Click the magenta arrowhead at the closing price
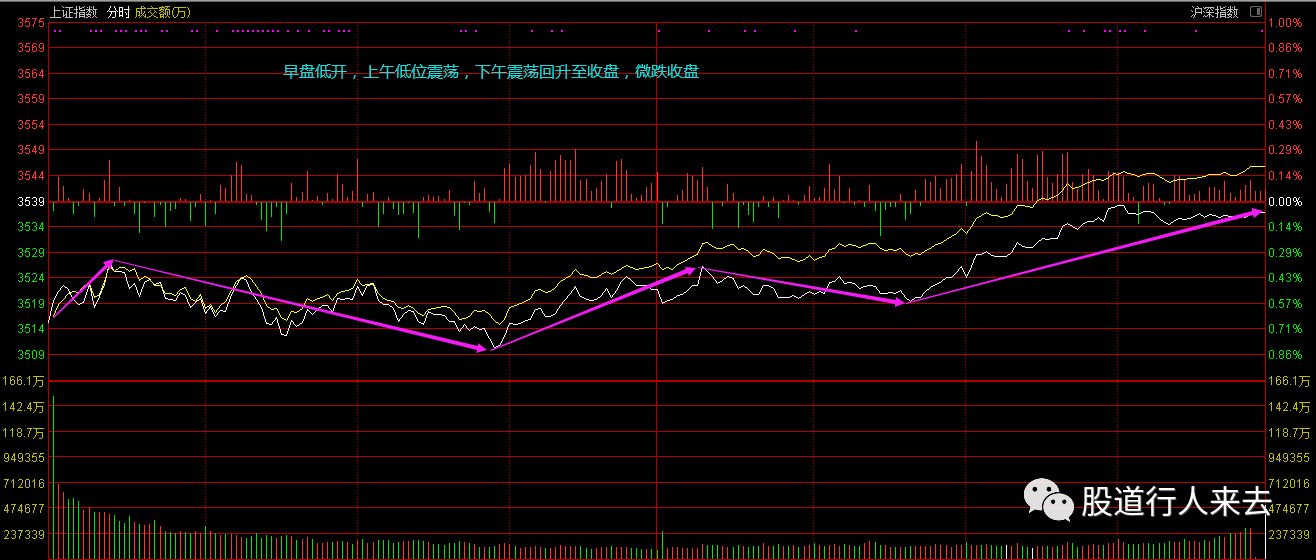This screenshot has width=1316, height=560. coord(1256,211)
